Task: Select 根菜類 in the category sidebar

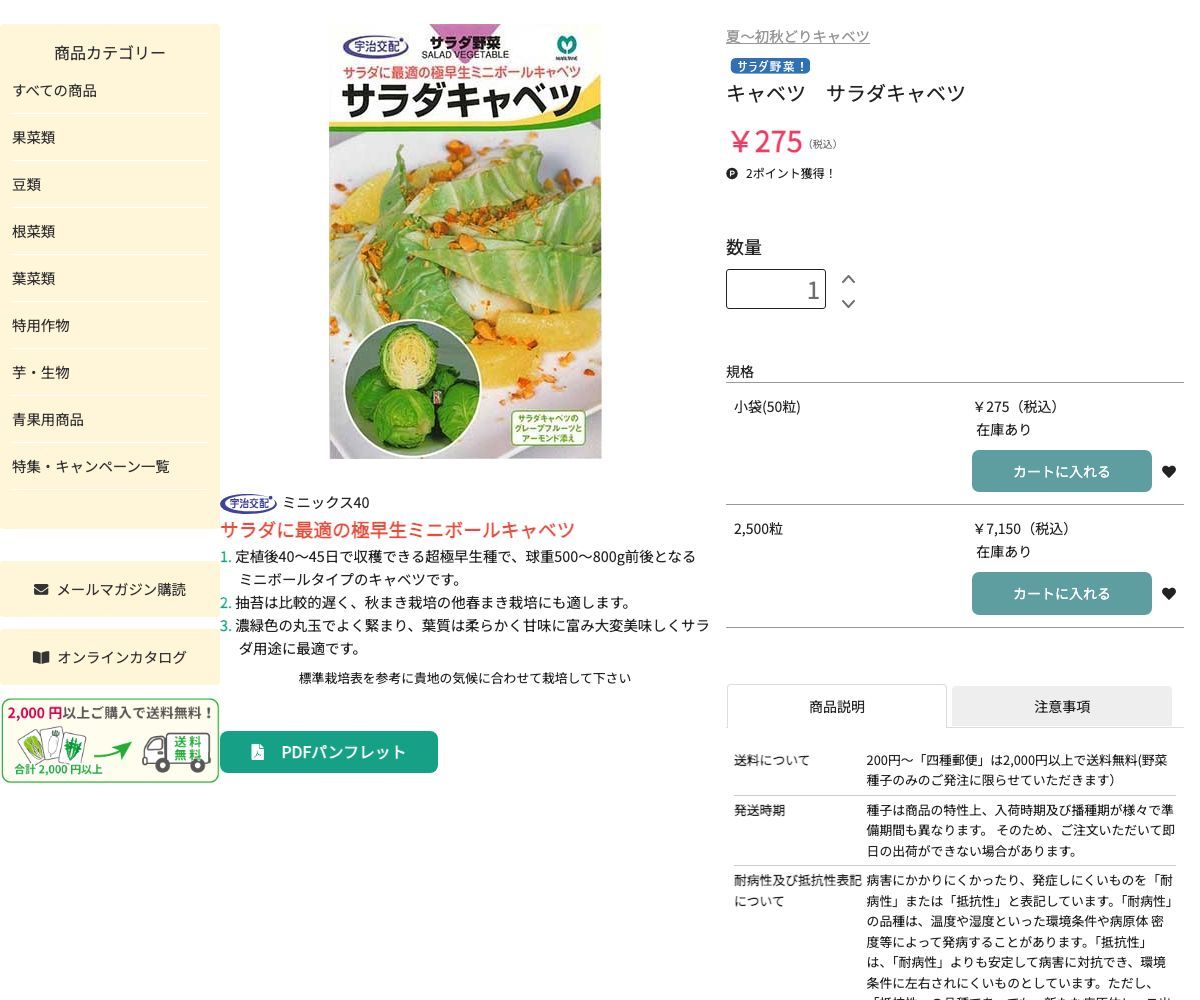Action: 33,231
